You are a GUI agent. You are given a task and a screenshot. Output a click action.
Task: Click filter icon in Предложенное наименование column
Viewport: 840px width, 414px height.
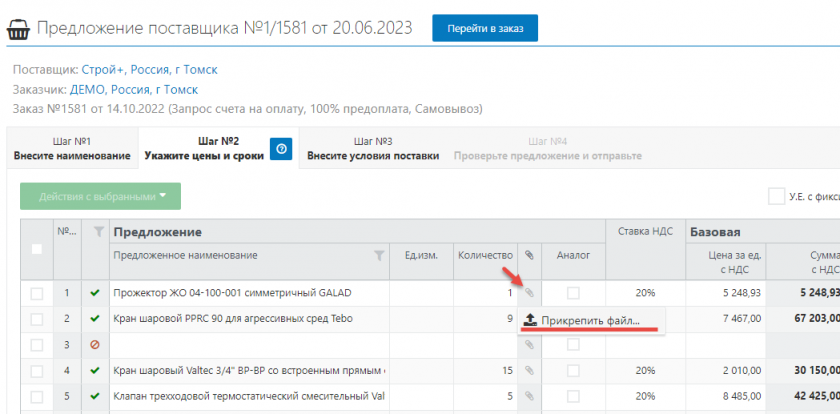coord(379,256)
